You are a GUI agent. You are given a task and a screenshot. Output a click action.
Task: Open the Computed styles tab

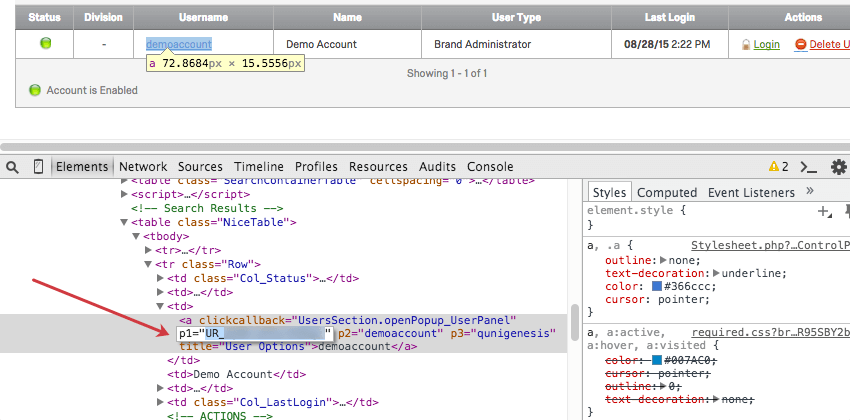pyautogui.click(x=667, y=192)
